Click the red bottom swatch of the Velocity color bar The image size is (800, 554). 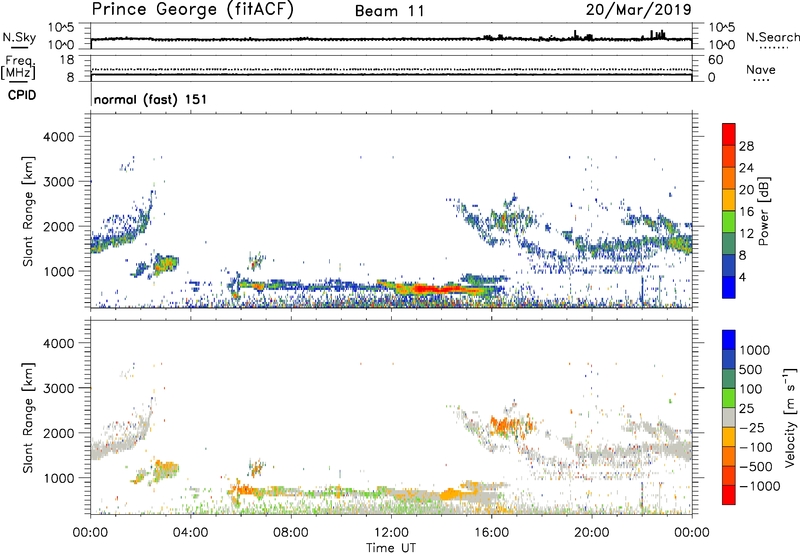729,494
